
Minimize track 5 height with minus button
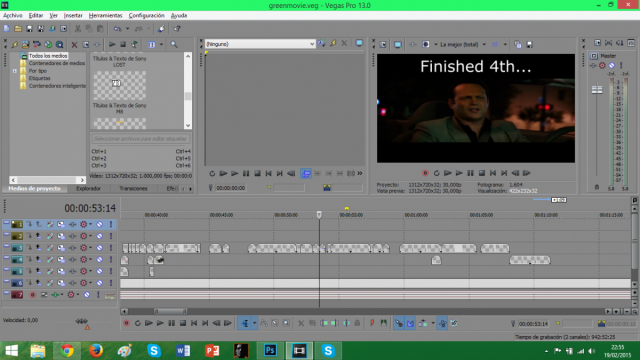point(6,270)
